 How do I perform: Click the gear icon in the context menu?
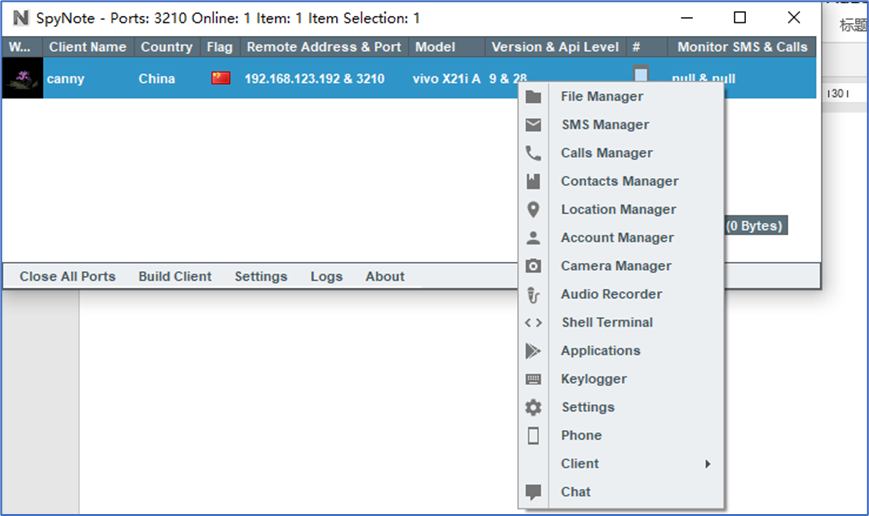(x=533, y=407)
